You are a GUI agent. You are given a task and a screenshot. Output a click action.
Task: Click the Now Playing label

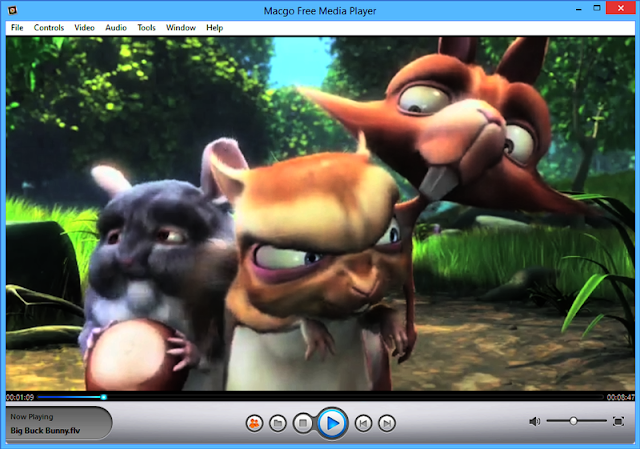click(32, 417)
